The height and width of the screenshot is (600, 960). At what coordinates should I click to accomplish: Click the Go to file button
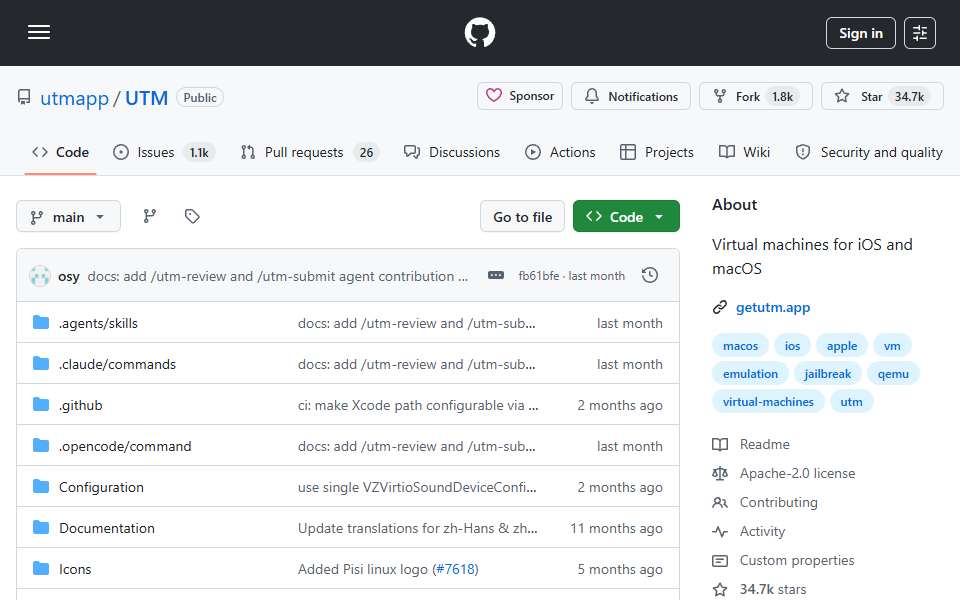pyautogui.click(x=522, y=217)
